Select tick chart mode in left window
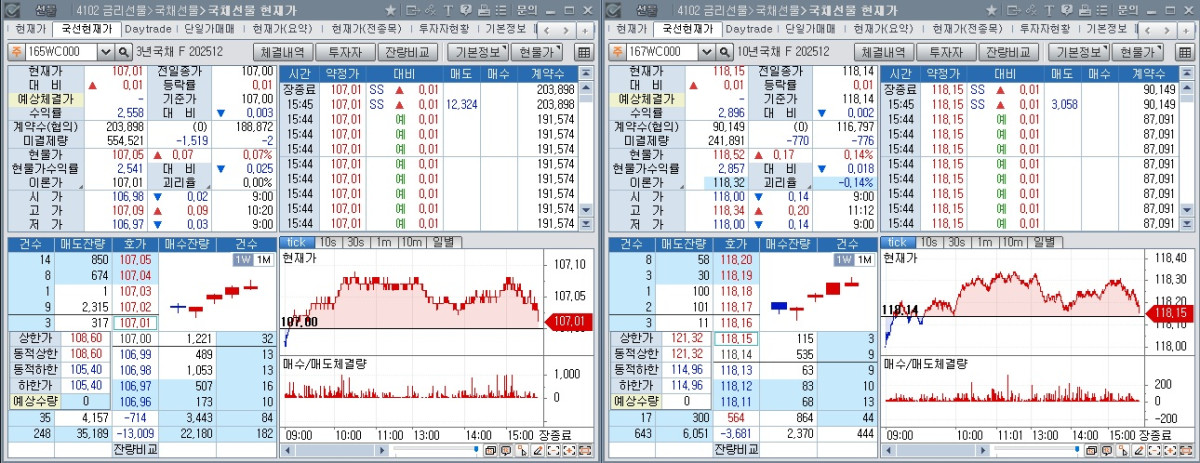Screen dimensions: 1200x463 click(x=296, y=242)
